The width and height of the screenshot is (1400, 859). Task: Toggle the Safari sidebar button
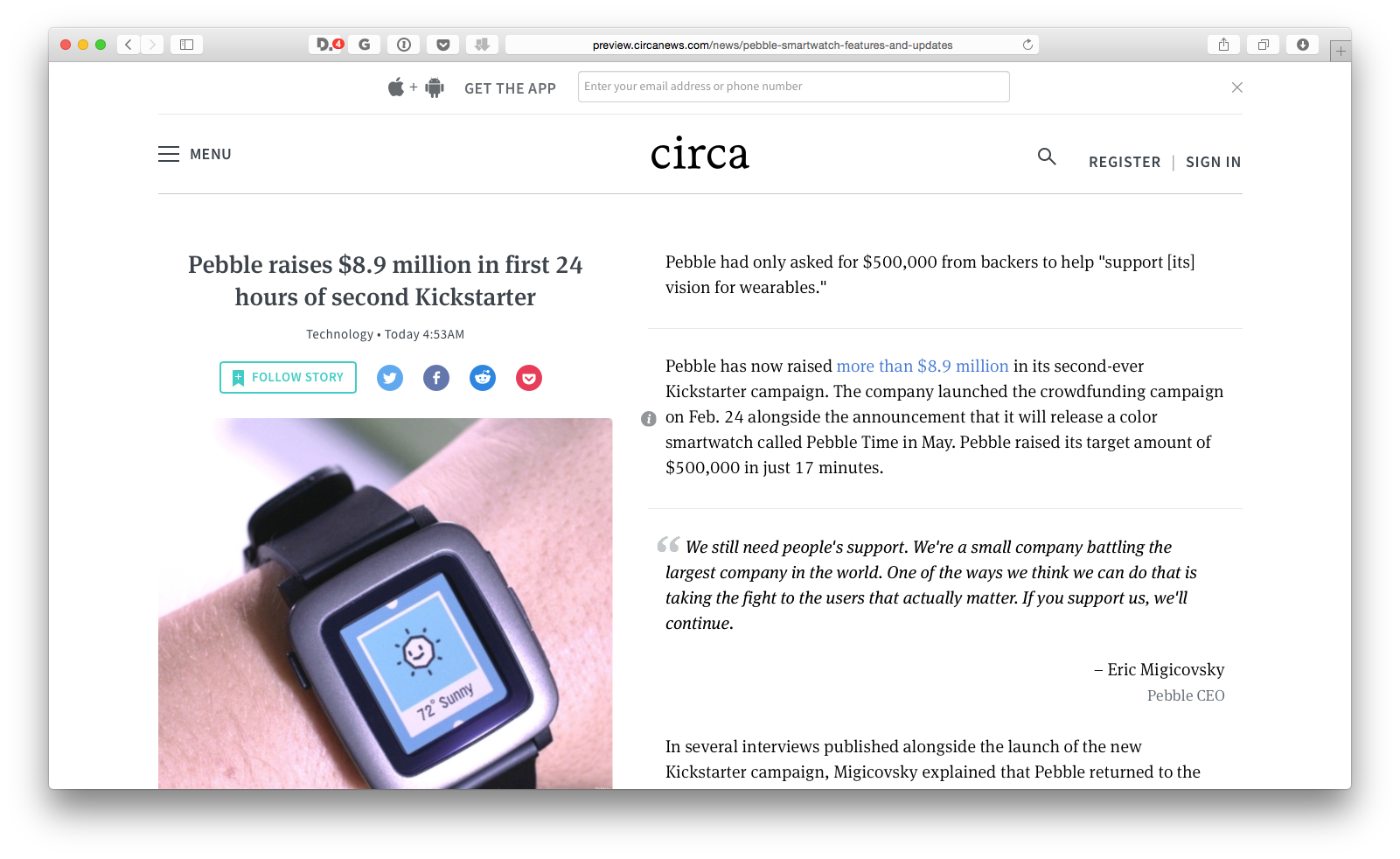186,45
